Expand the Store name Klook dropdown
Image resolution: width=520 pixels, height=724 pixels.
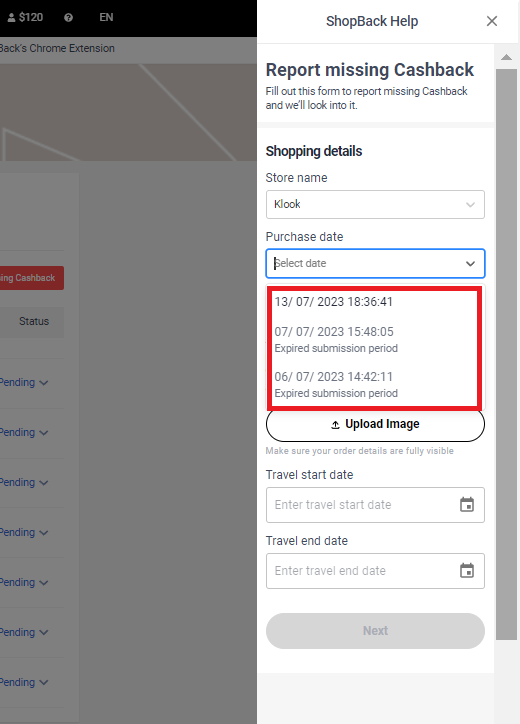(x=375, y=204)
